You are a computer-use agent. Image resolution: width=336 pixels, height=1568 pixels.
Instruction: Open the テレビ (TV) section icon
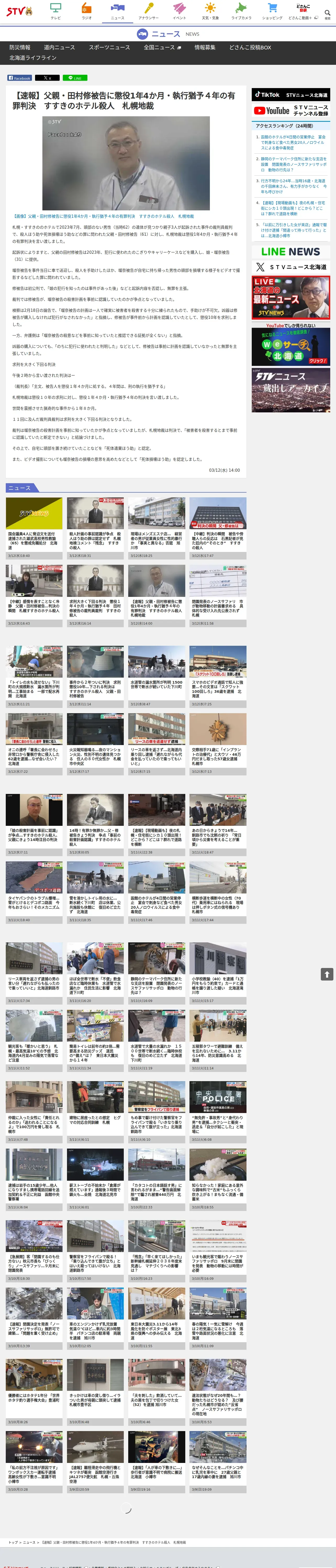55,11
